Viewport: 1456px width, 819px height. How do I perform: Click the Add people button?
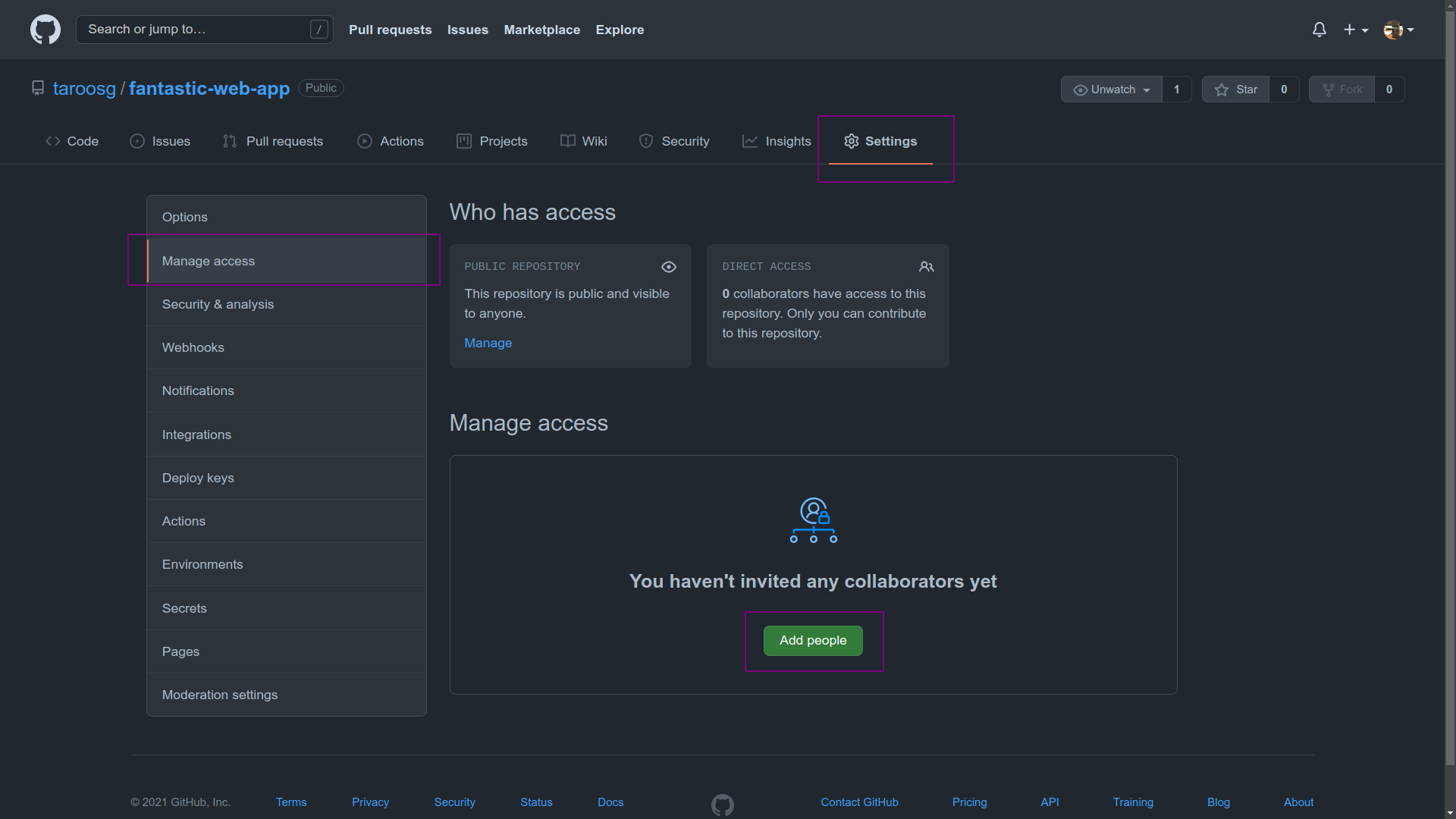813,641
